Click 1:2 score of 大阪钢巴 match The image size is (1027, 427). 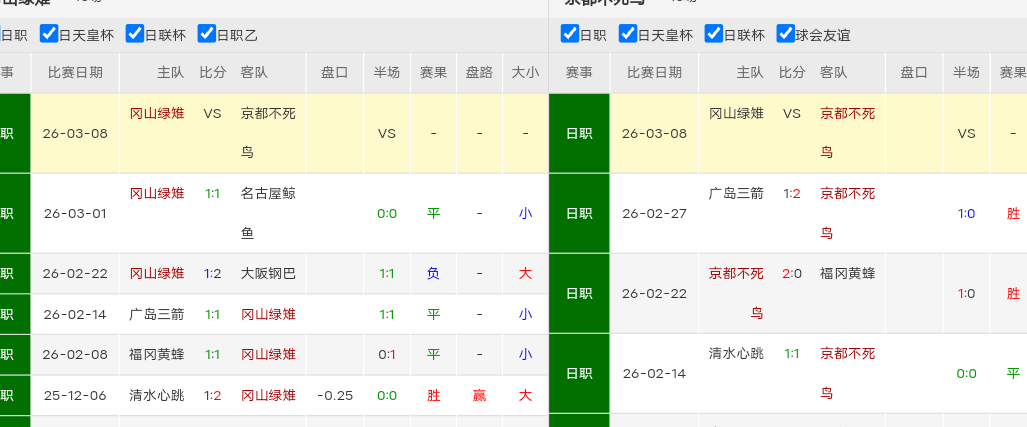point(212,273)
